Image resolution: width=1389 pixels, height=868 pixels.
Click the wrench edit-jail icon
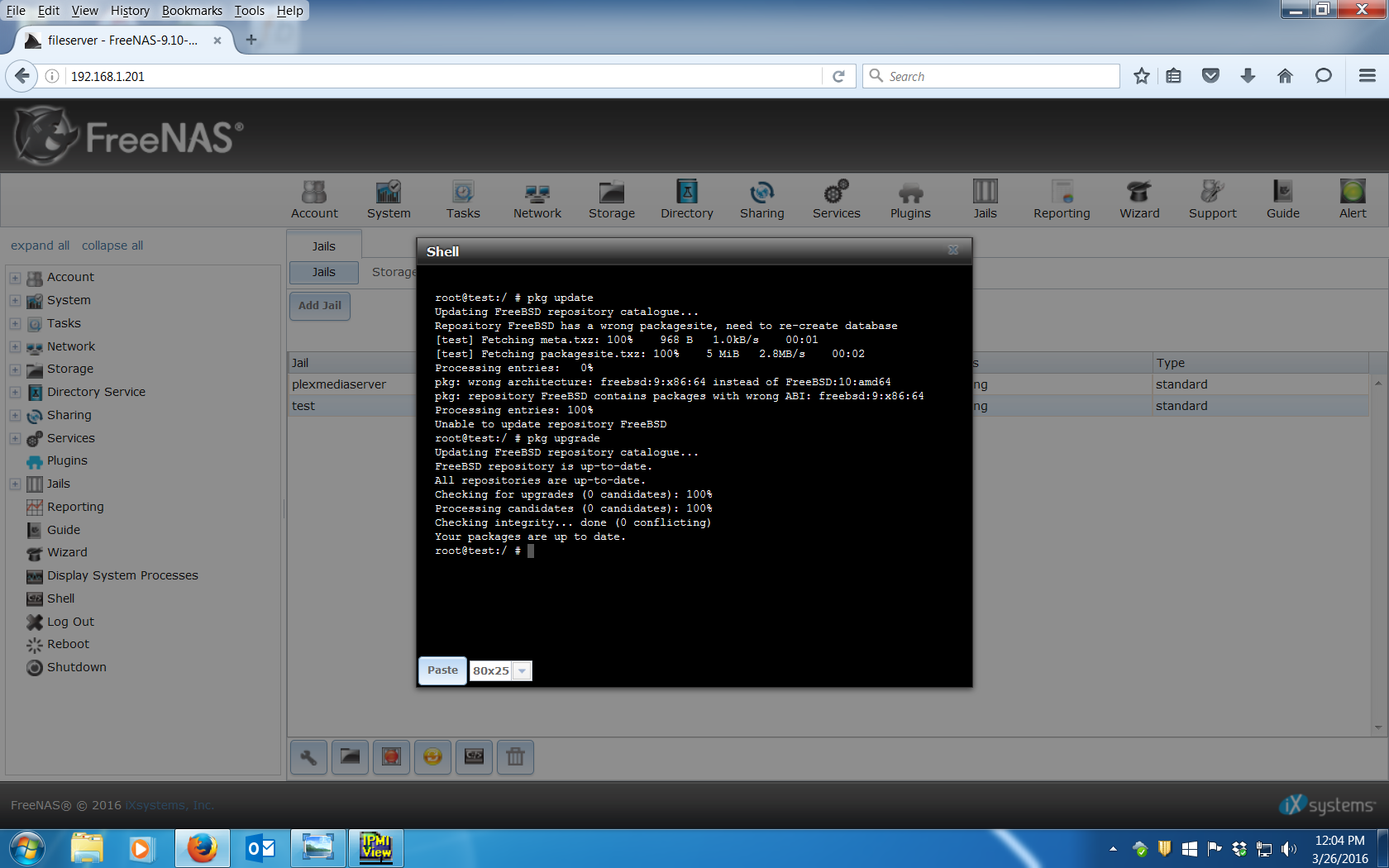308,756
